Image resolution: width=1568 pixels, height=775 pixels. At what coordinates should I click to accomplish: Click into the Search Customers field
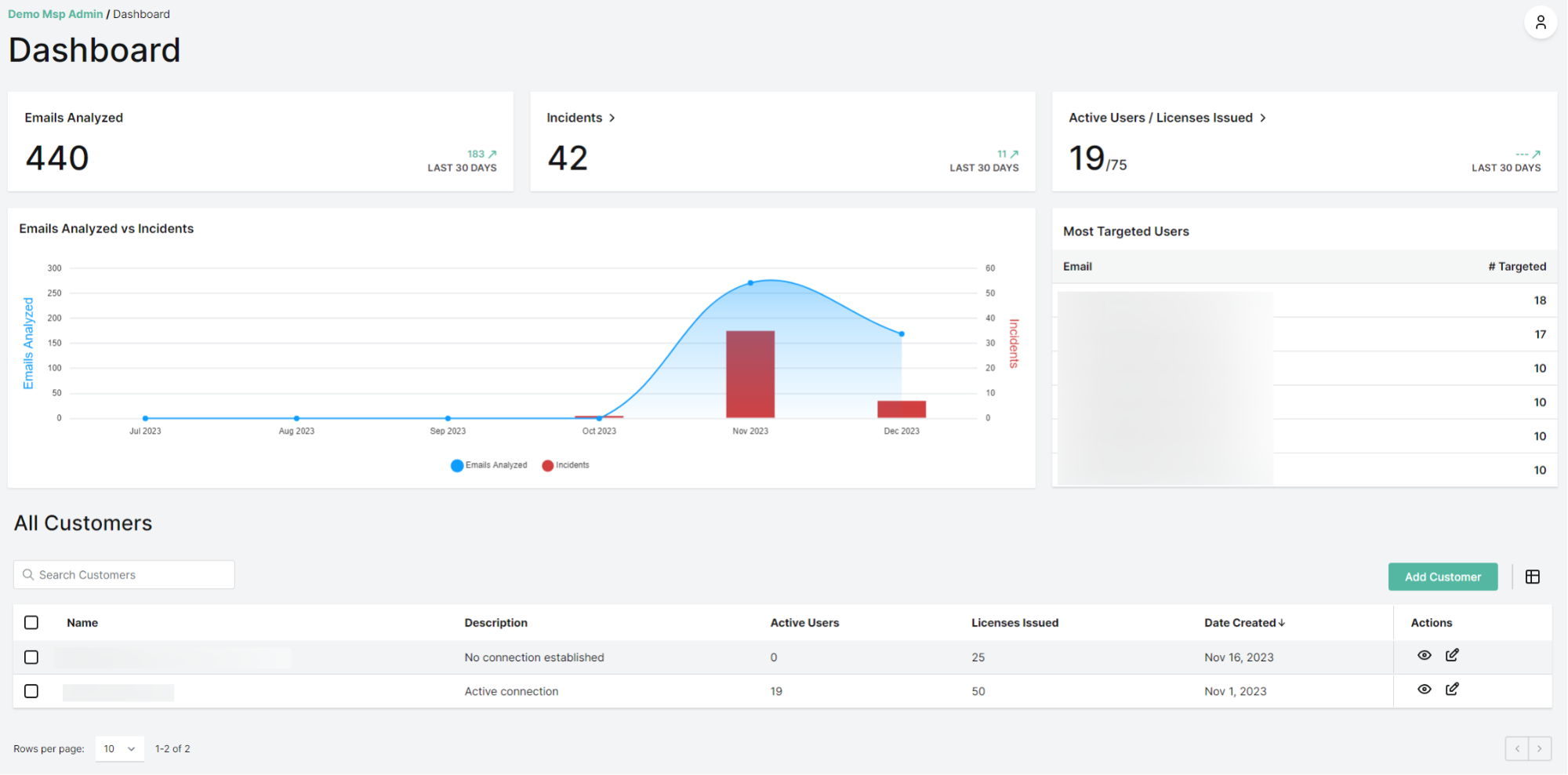tap(125, 574)
